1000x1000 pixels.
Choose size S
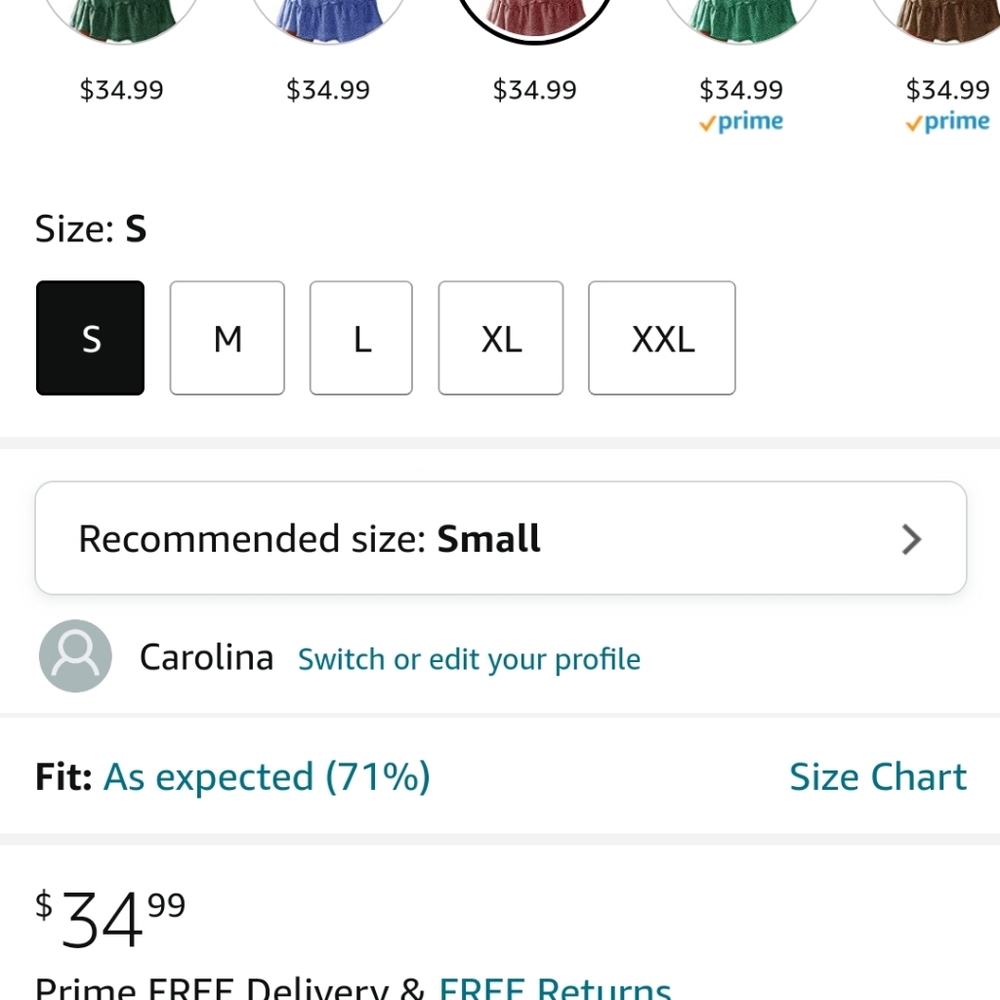click(90, 338)
